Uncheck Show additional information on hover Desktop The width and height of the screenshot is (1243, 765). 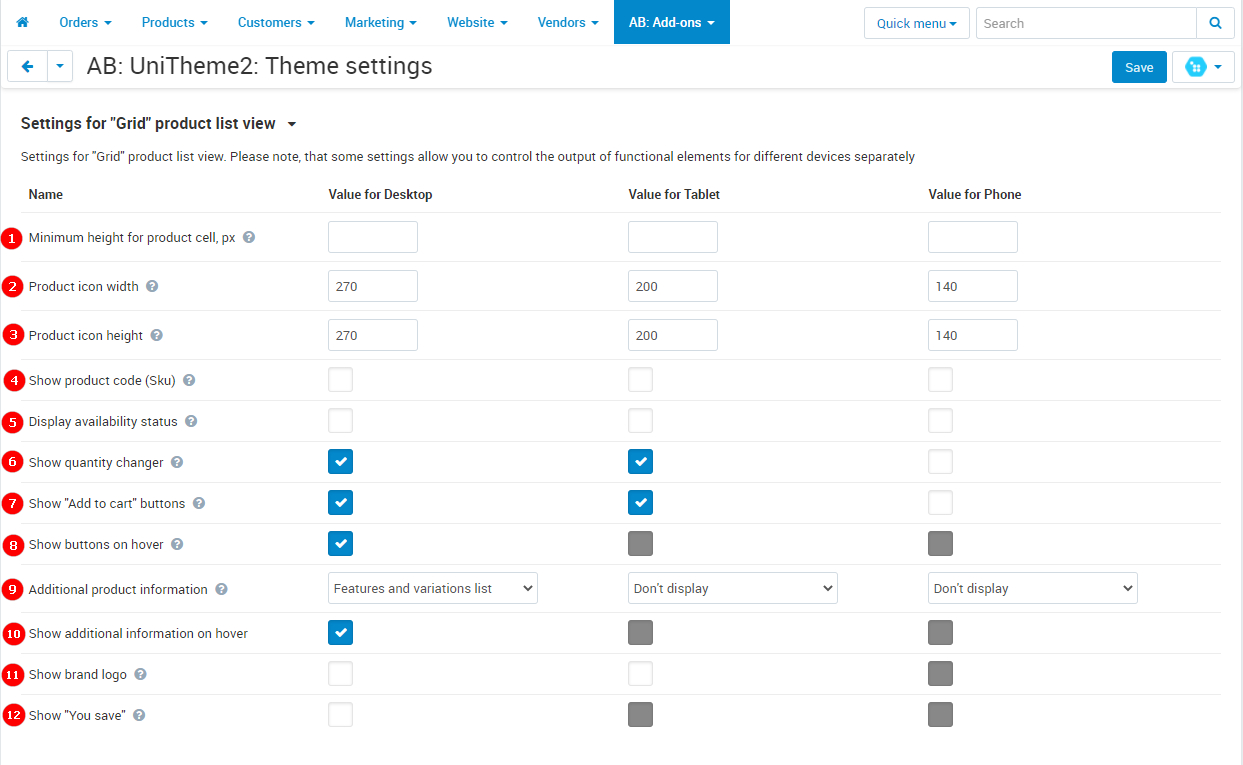340,633
